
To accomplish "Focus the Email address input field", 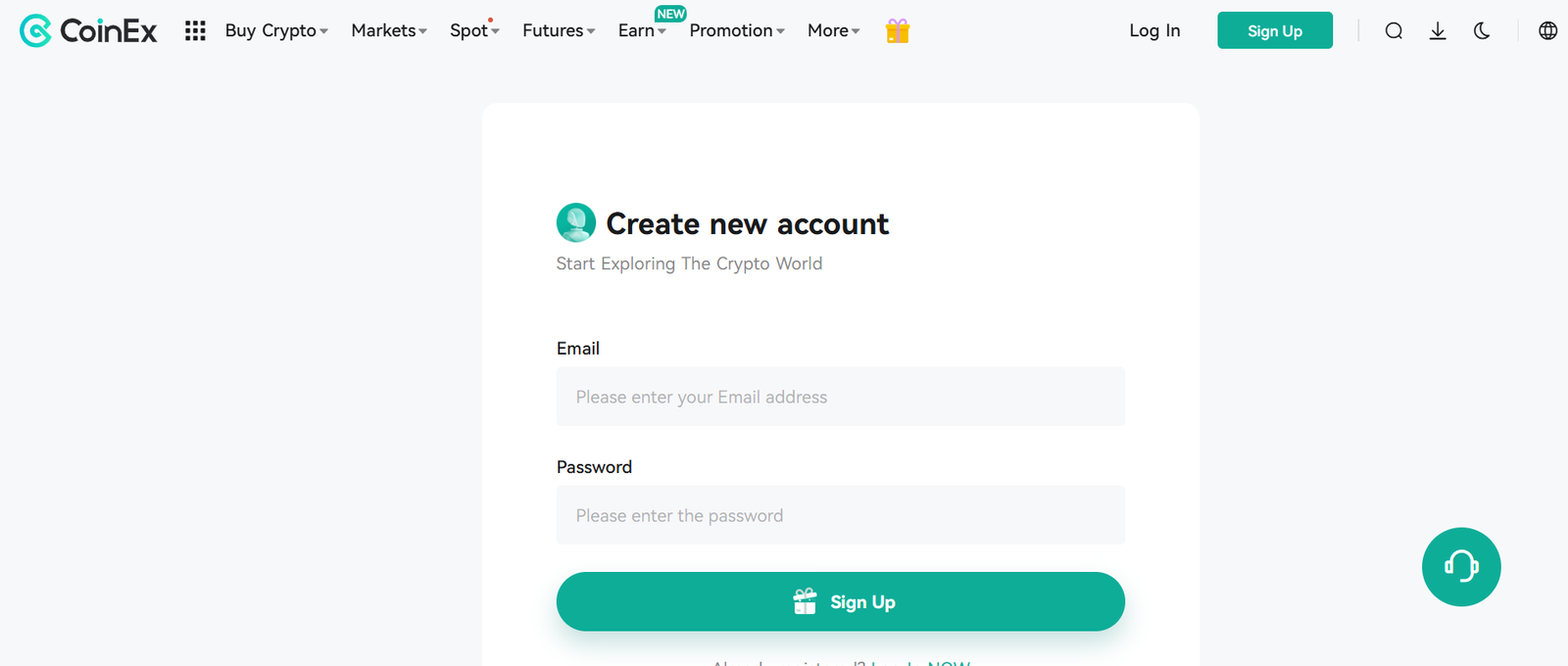I will [840, 397].
